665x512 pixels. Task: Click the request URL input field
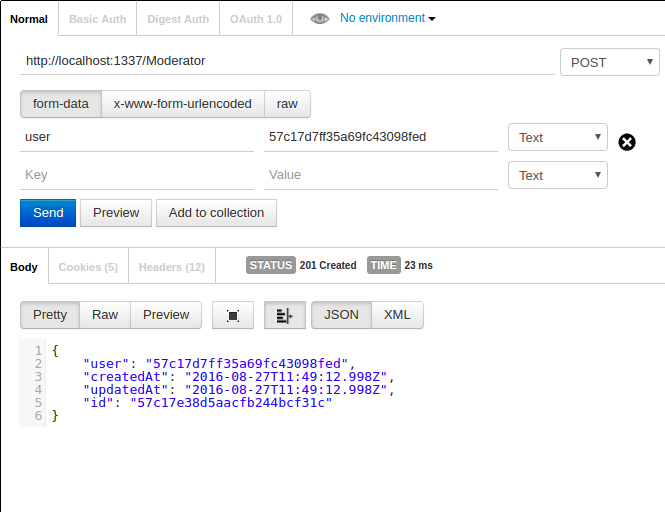coord(287,61)
